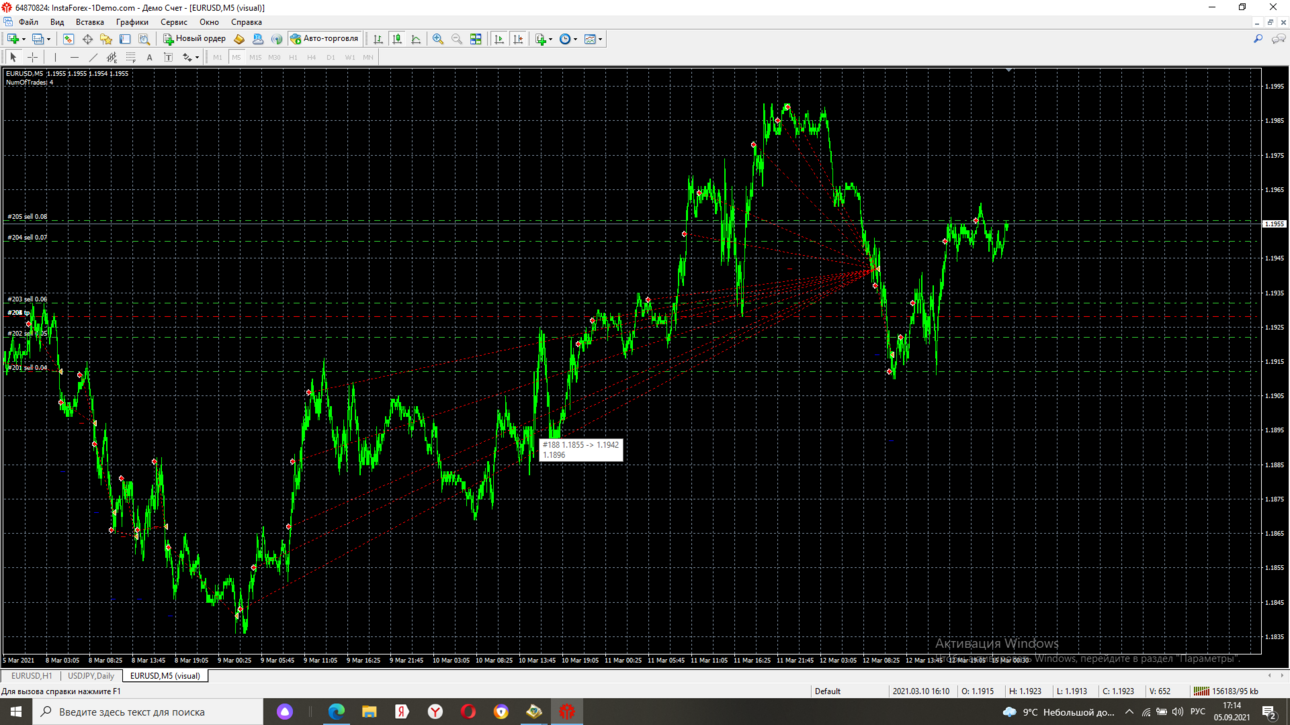The image size is (1290, 725).
Task: Click the chart shift triangle marker
Action: pyautogui.click(x=1008, y=70)
